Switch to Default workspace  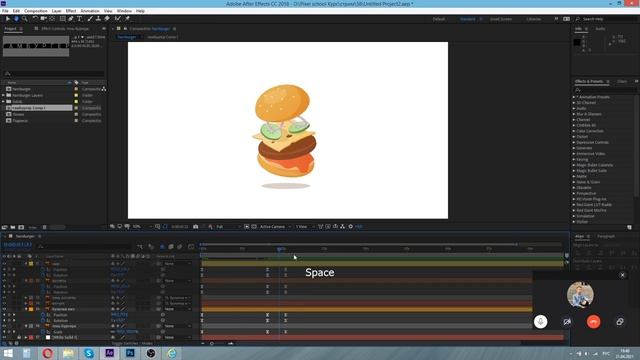[439, 19]
